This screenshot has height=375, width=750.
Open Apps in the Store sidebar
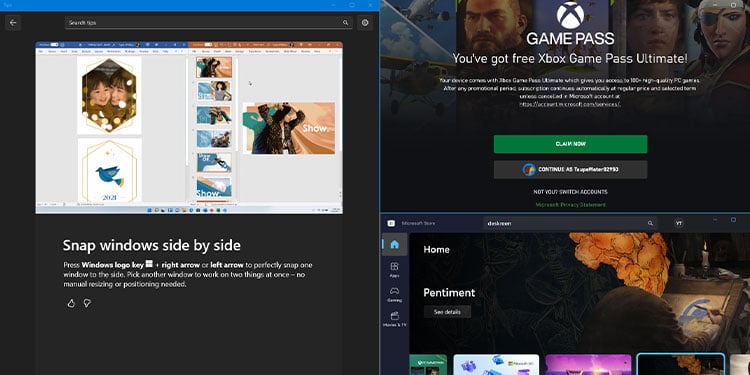point(395,270)
